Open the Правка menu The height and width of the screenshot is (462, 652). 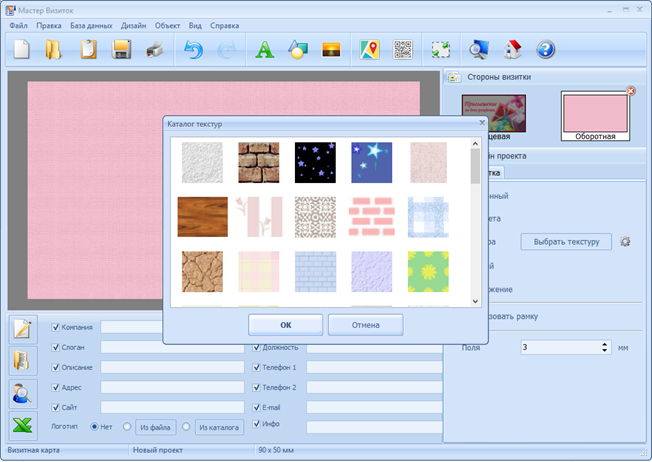click(x=49, y=26)
